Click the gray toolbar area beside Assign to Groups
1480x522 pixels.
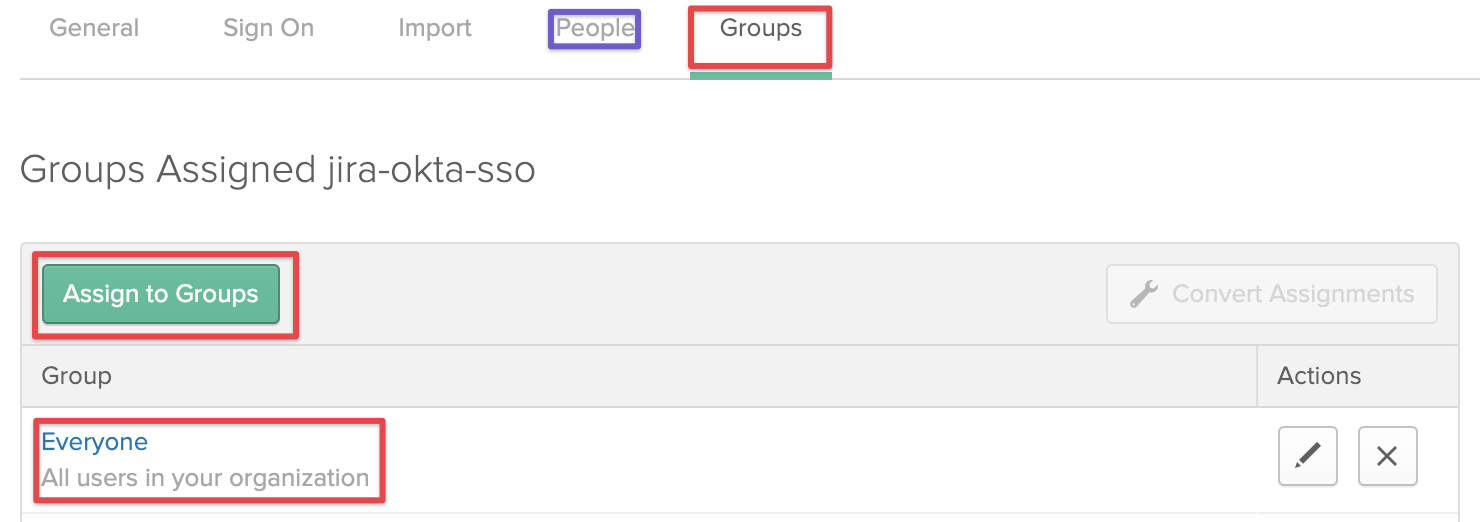tap(700, 294)
